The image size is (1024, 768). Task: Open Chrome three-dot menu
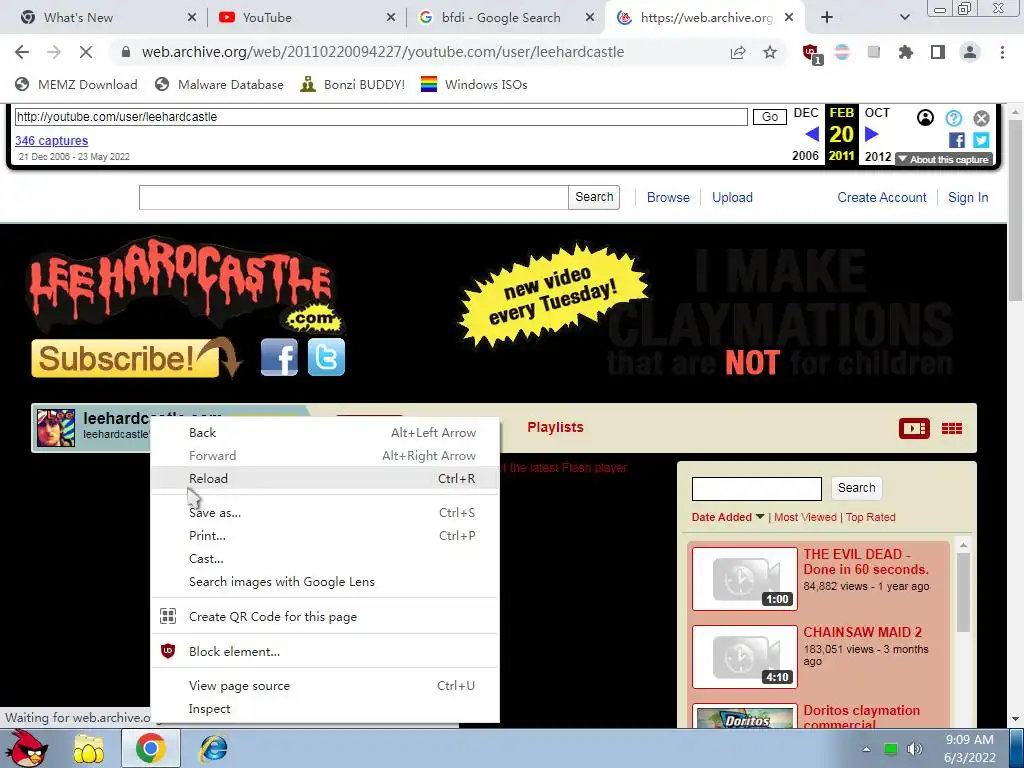[1002, 52]
